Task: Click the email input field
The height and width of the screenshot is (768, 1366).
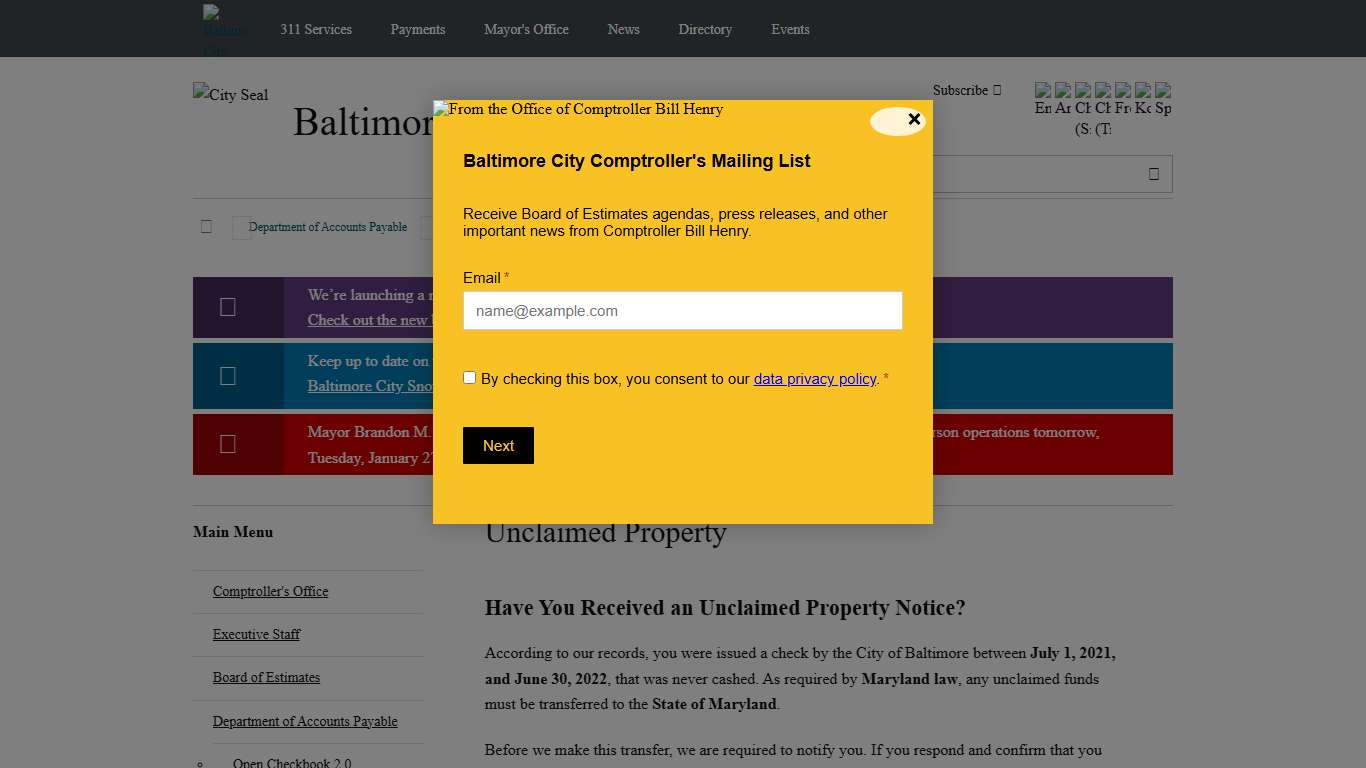Action: (682, 310)
